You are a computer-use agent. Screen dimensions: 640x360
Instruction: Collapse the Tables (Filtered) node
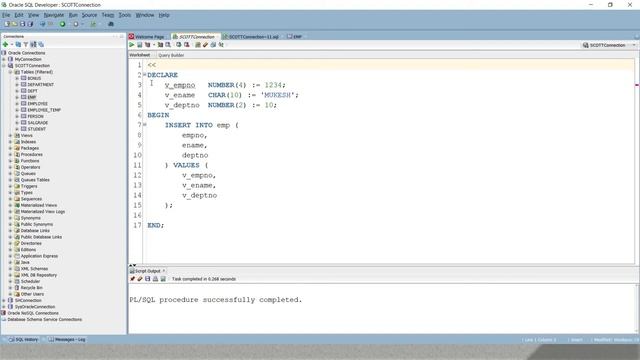click(11, 72)
